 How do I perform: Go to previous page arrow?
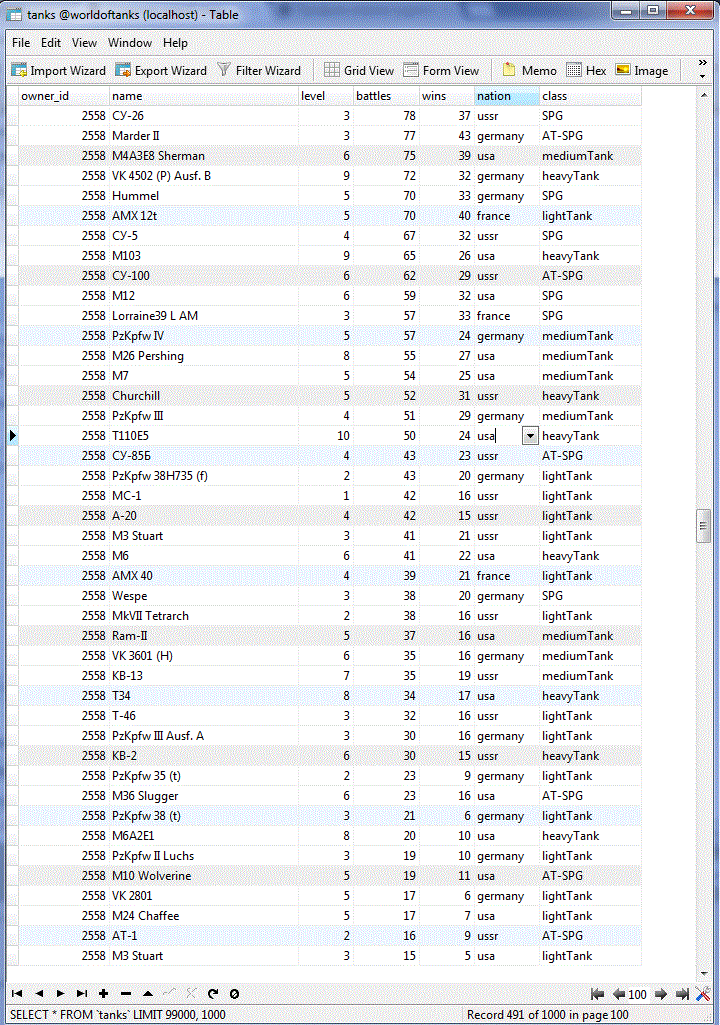coord(619,994)
